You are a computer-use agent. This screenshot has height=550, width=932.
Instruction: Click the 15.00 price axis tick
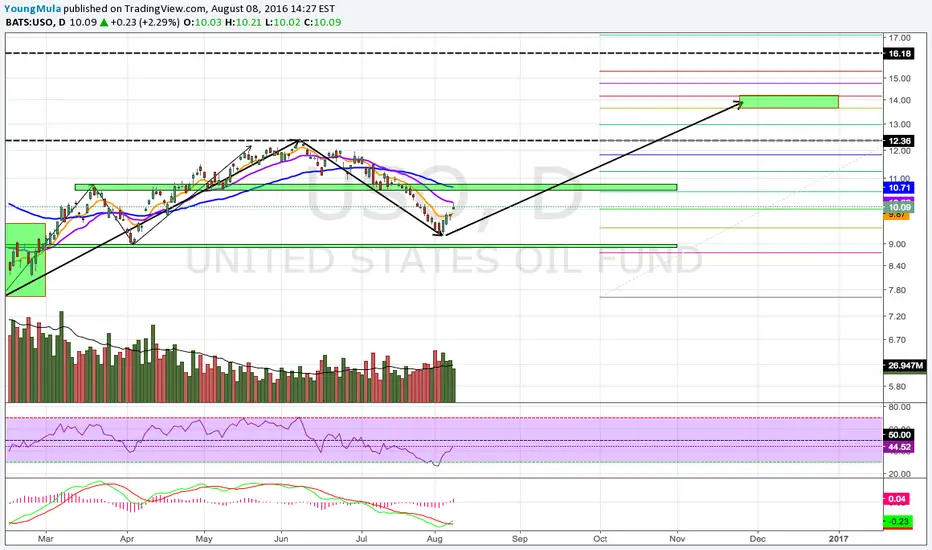tap(900, 78)
